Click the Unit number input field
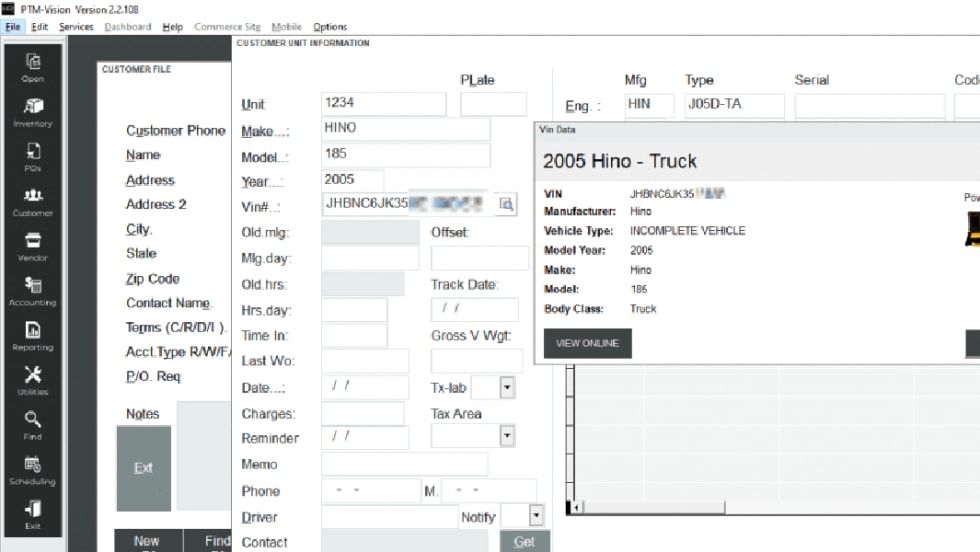This screenshot has height=552, width=980. pyautogui.click(x=383, y=104)
